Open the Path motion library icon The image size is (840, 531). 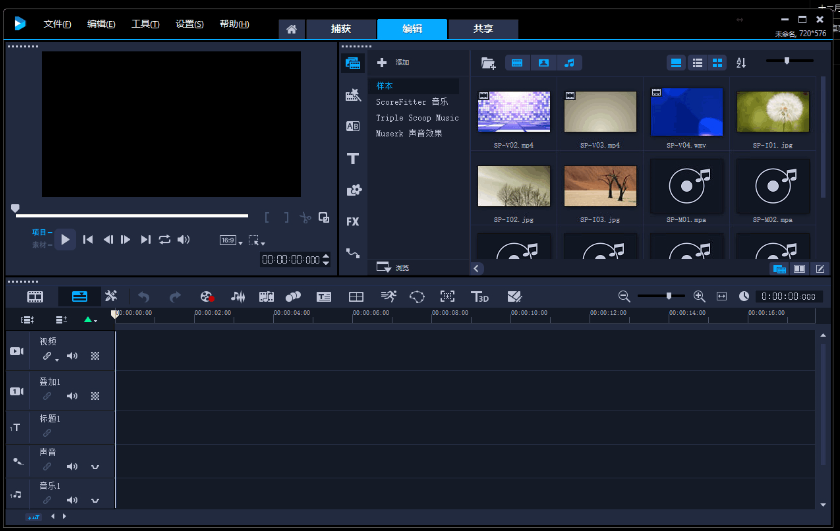352,253
